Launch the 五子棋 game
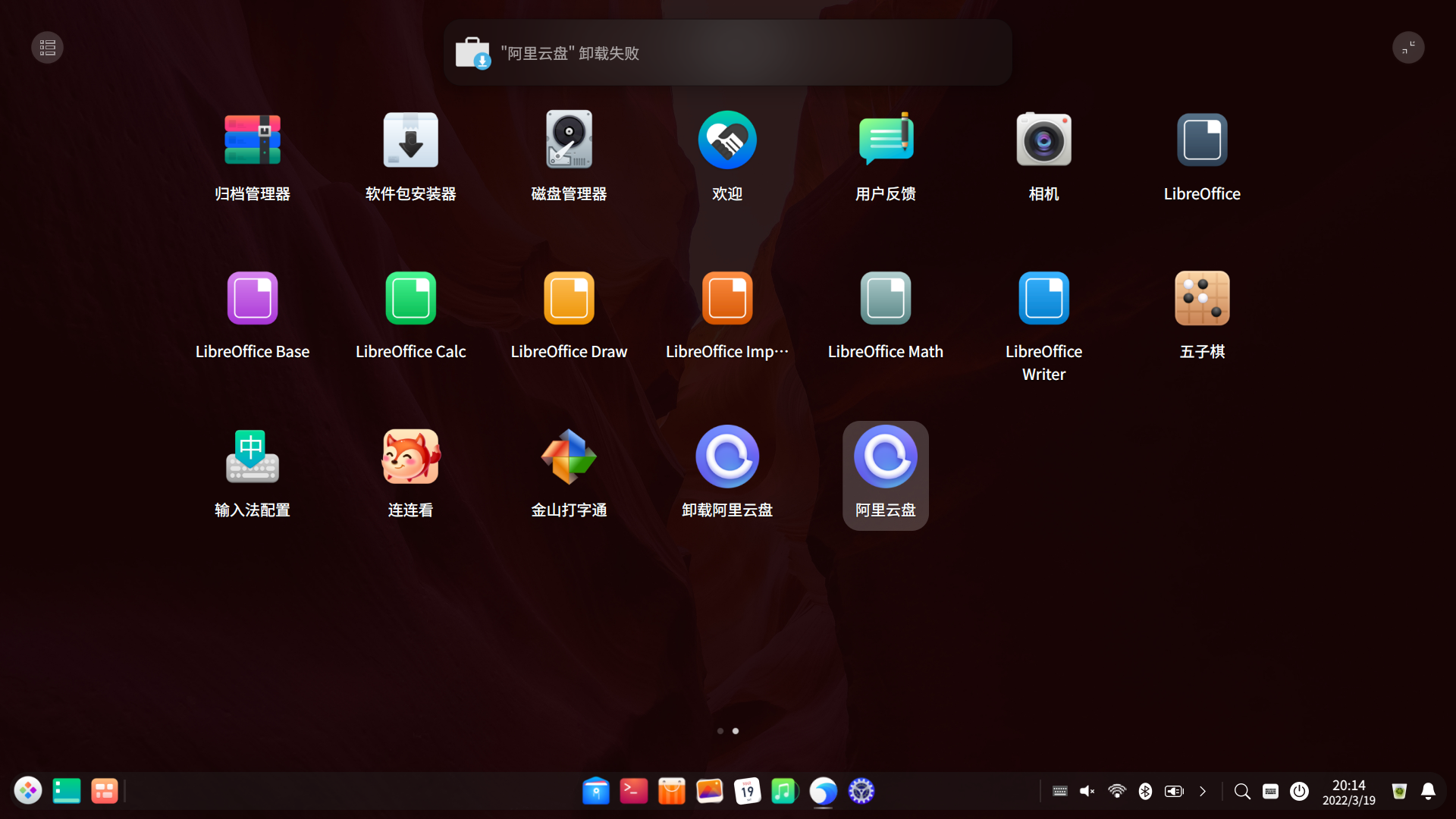Viewport: 1456px width, 819px height. pyautogui.click(x=1201, y=298)
